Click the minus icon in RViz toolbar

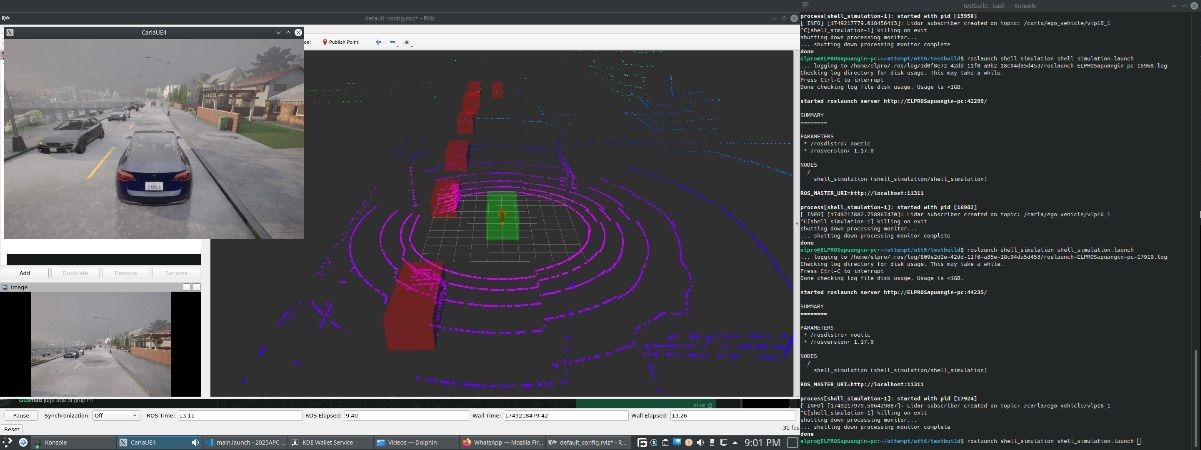393,42
